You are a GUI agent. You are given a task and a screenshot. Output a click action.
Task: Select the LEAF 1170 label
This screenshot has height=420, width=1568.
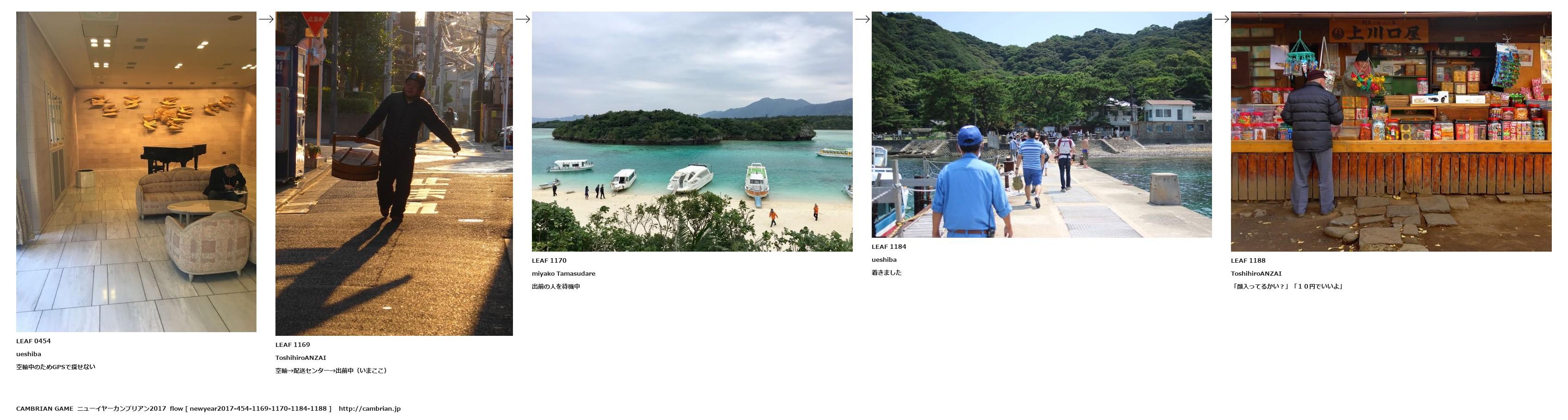tap(549, 260)
